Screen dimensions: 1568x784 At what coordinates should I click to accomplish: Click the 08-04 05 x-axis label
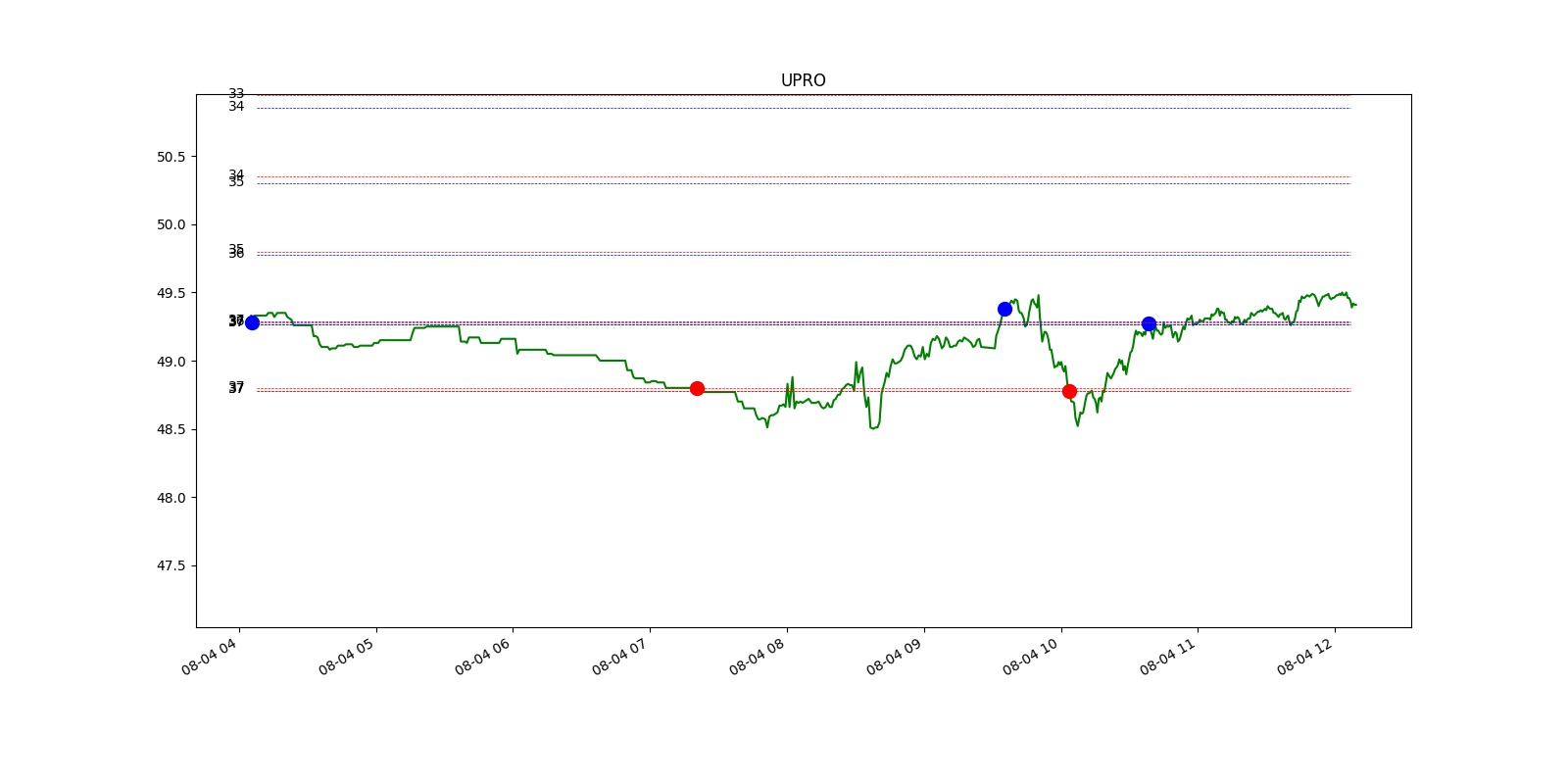(x=347, y=656)
